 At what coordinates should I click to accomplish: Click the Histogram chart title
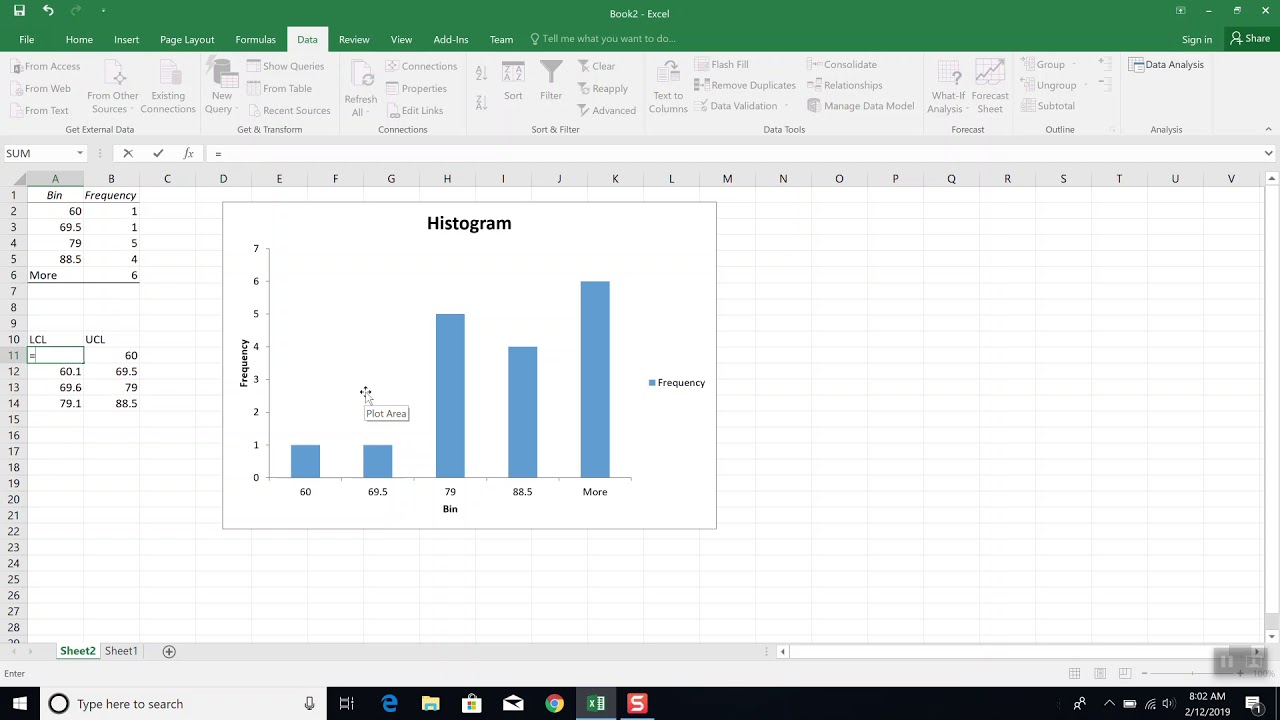coord(469,223)
